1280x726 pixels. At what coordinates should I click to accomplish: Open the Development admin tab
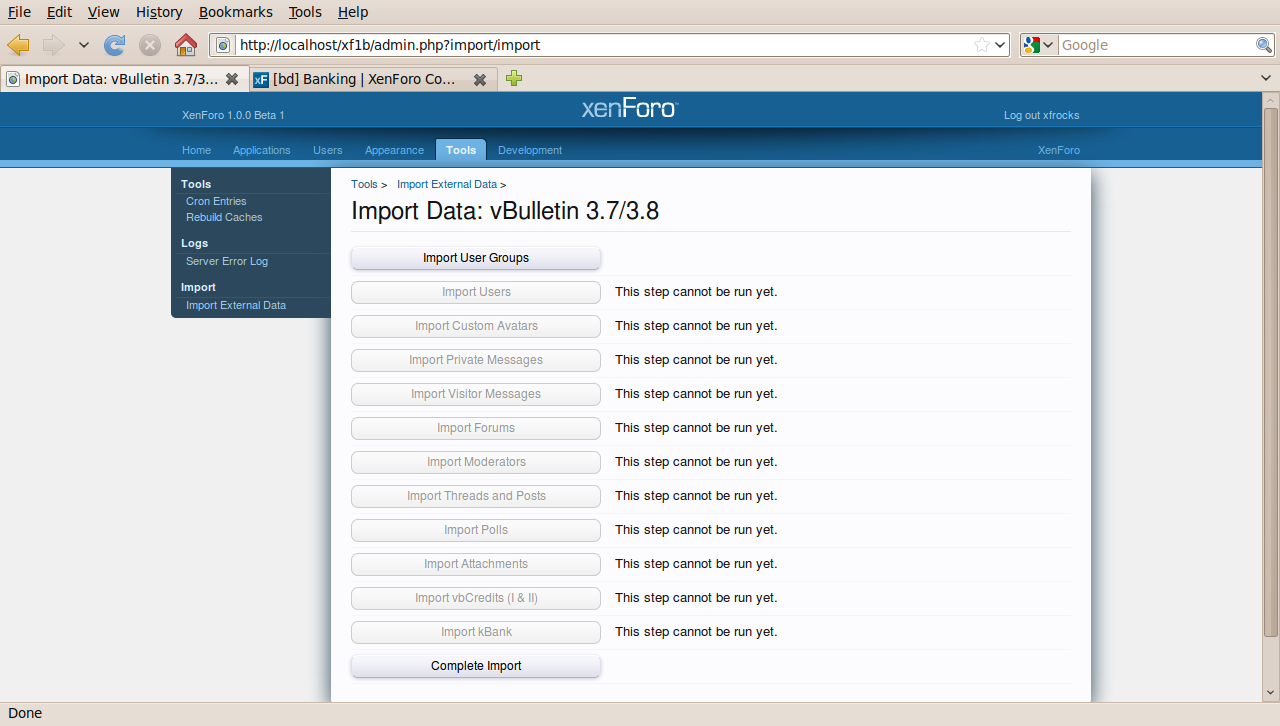pos(530,150)
